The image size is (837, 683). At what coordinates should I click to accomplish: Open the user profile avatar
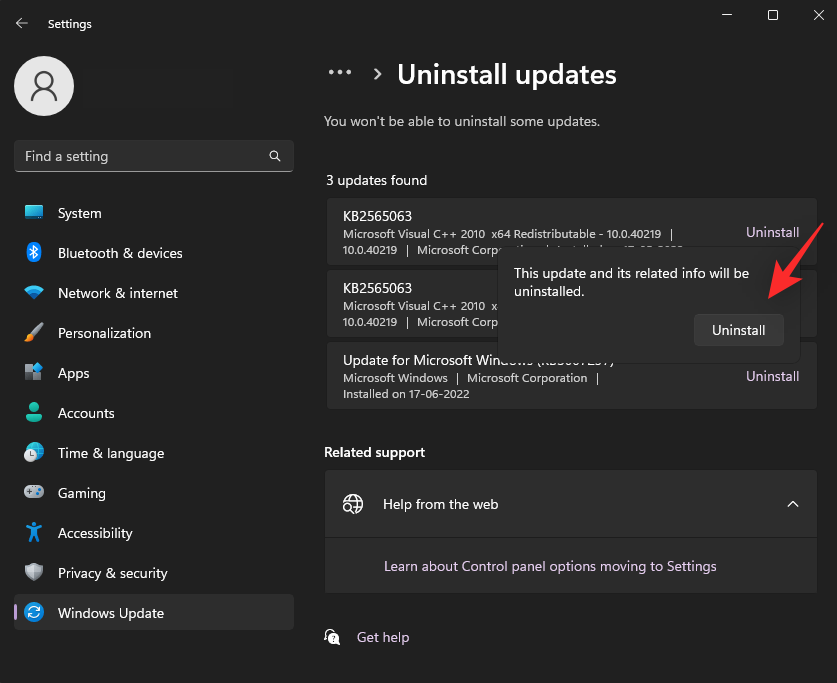pos(43,86)
